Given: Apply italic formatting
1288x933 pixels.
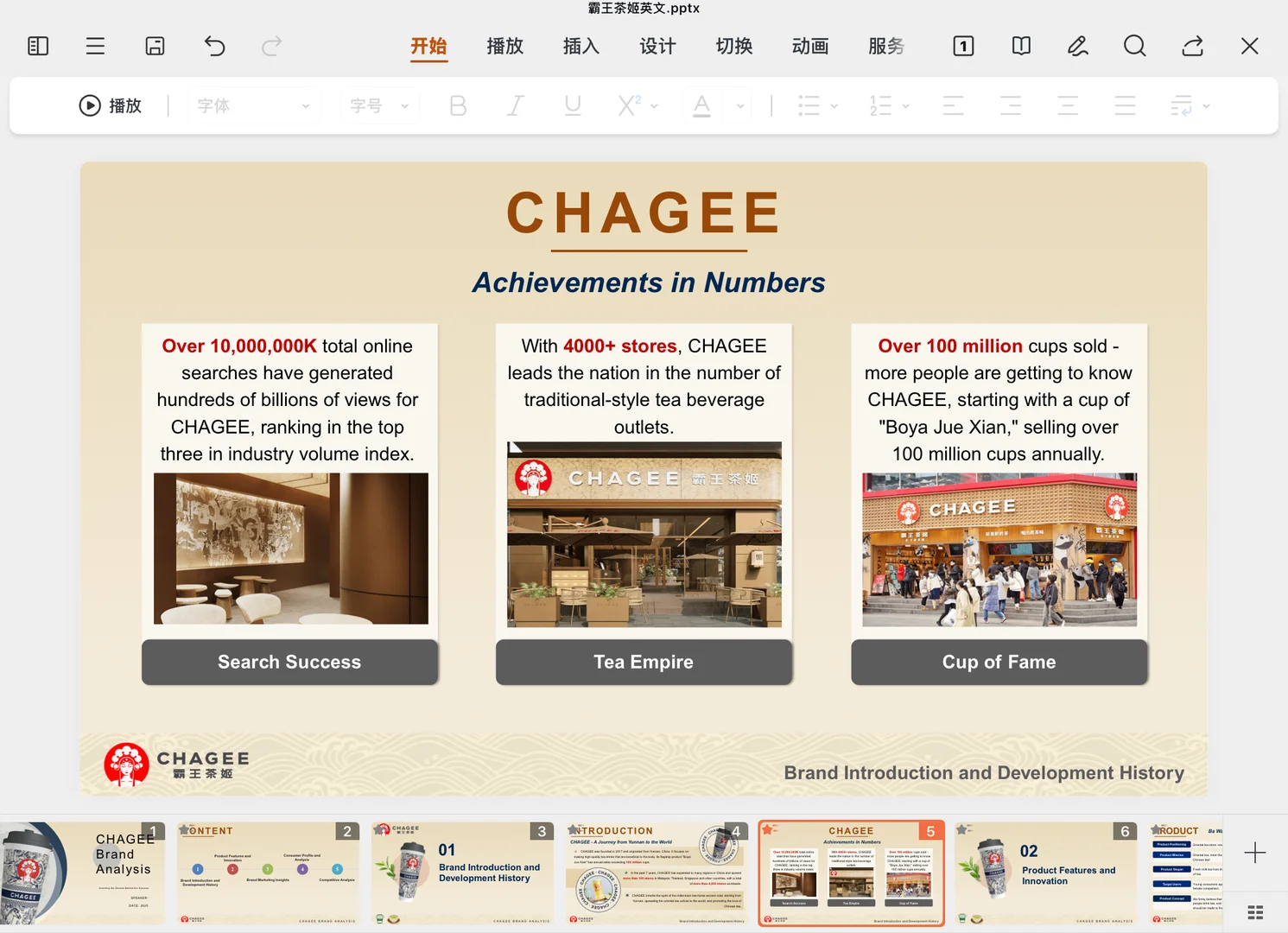Looking at the screenshot, I should pos(516,105).
